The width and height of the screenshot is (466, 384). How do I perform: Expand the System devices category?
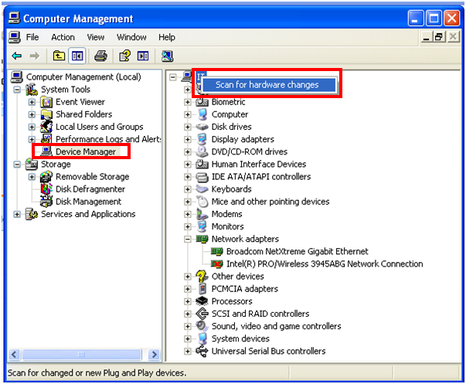tap(188, 339)
